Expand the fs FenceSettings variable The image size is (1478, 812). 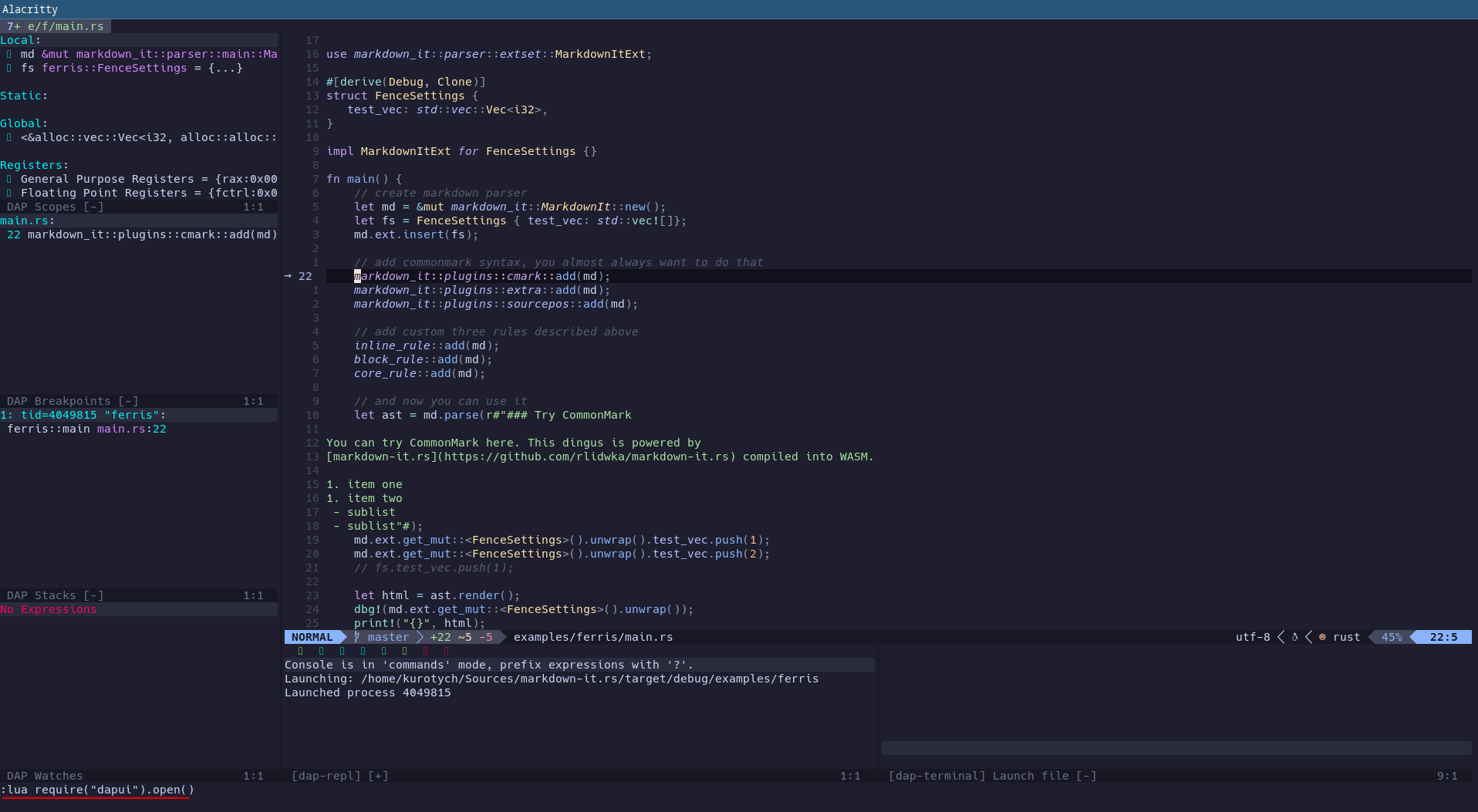point(9,68)
